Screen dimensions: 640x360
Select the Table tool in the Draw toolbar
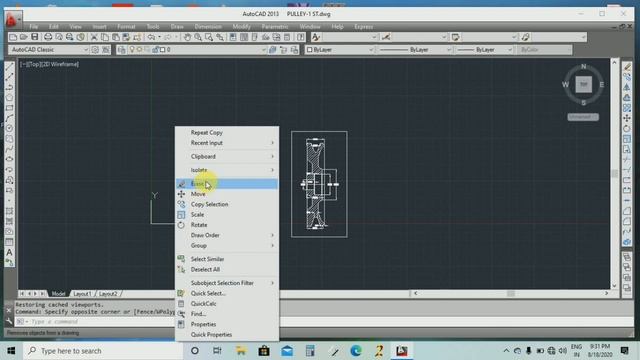[x=9, y=242]
